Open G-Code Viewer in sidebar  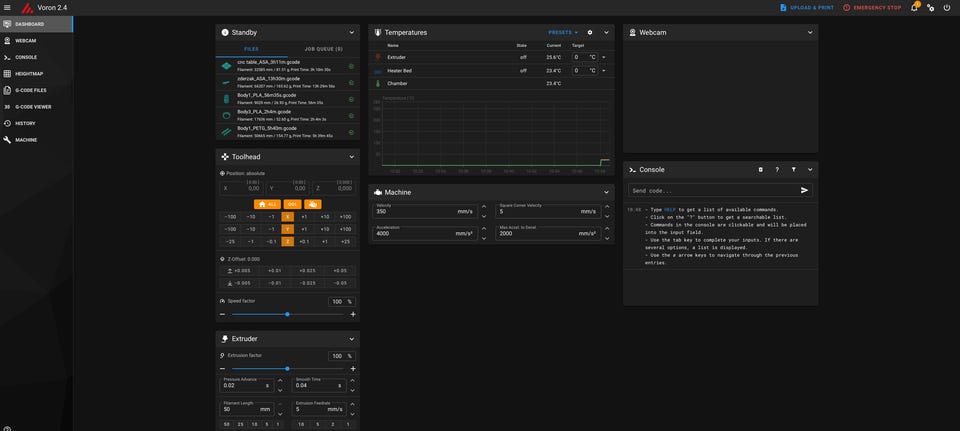pos(37,107)
